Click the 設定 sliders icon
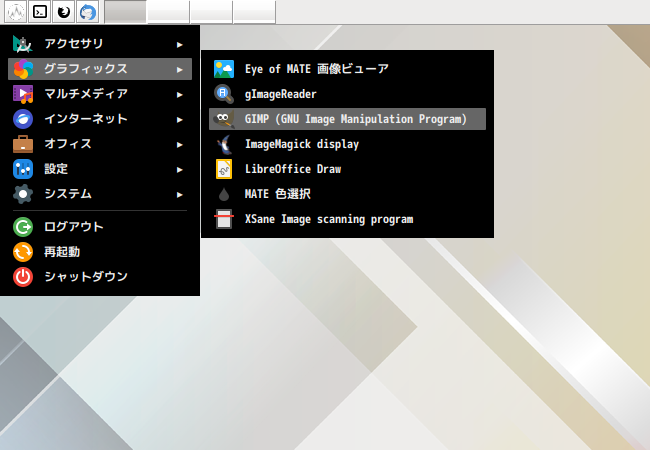The width and height of the screenshot is (650, 450). click(x=23, y=169)
